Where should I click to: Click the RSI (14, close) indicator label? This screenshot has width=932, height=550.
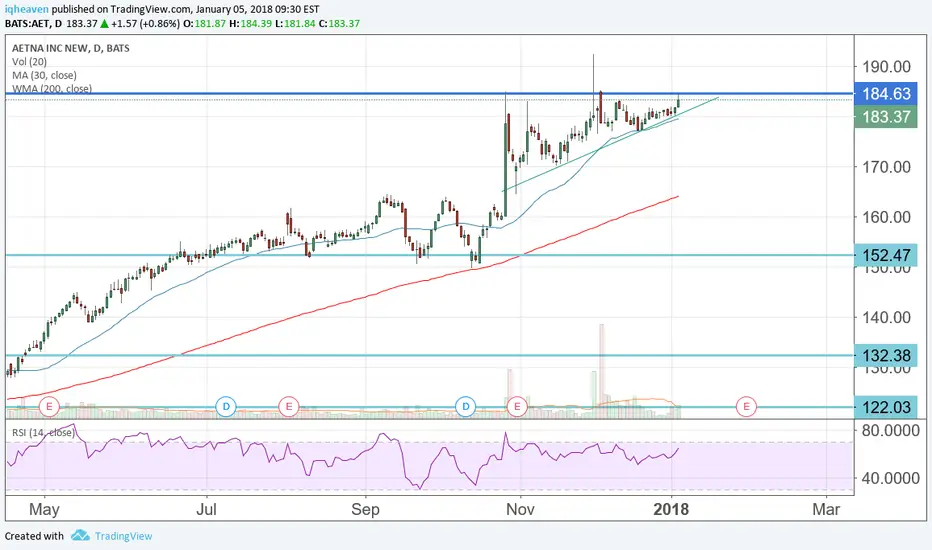tap(43, 432)
